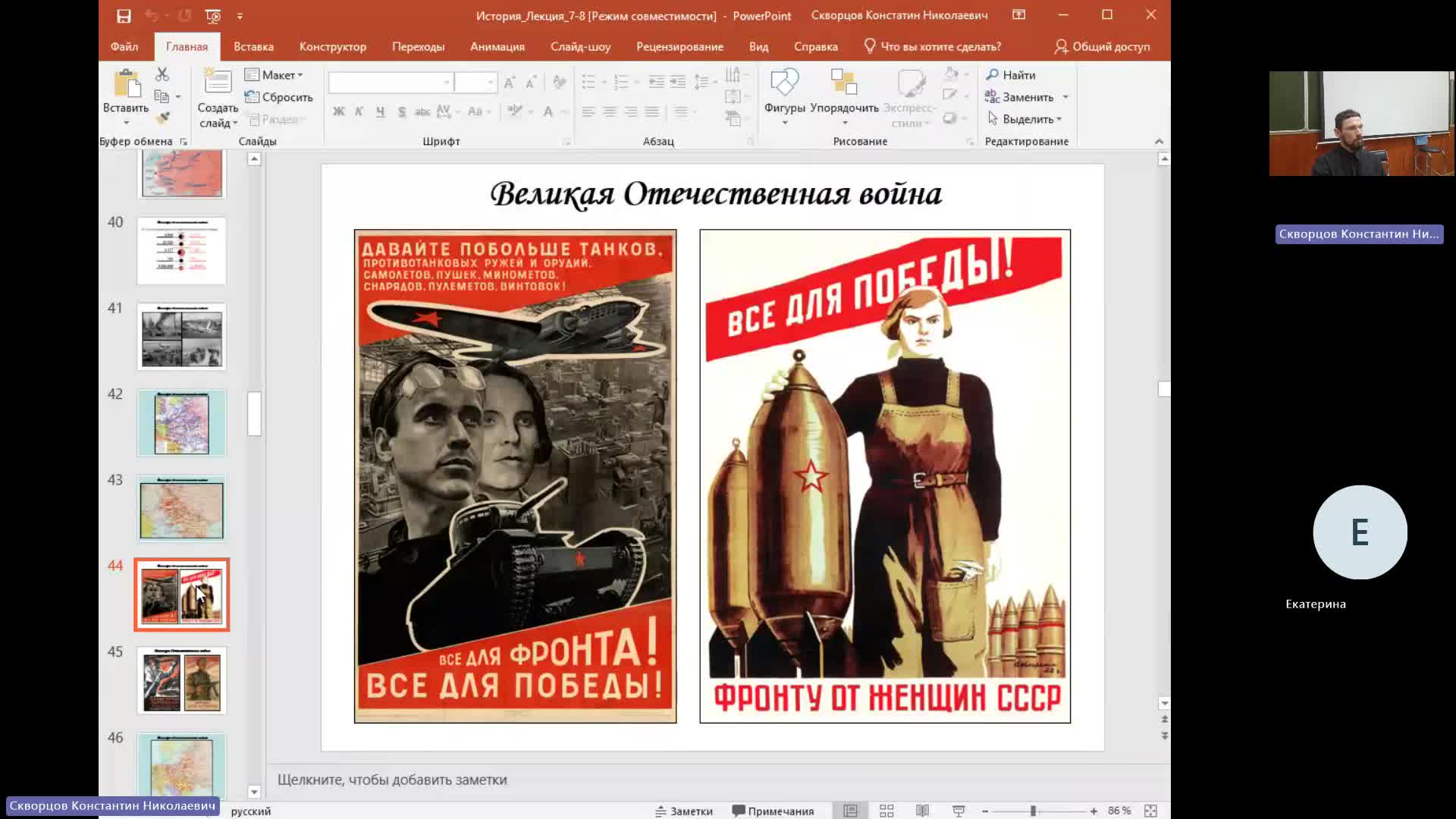
Task: Select slide 42 thumbnail
Action: click(x=181, y=423)
